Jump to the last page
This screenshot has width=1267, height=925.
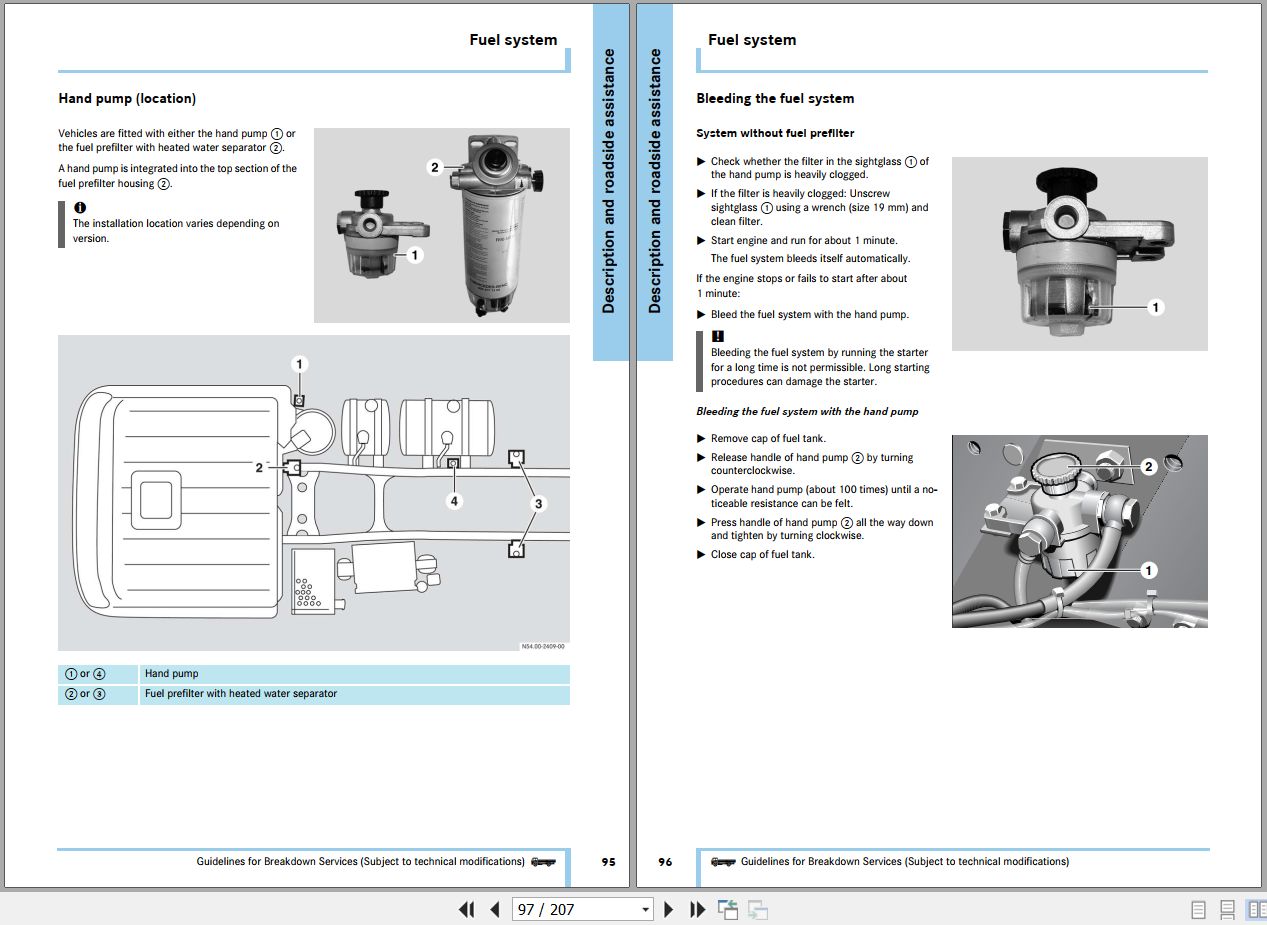pyautogui.click(x=696, y=910)
